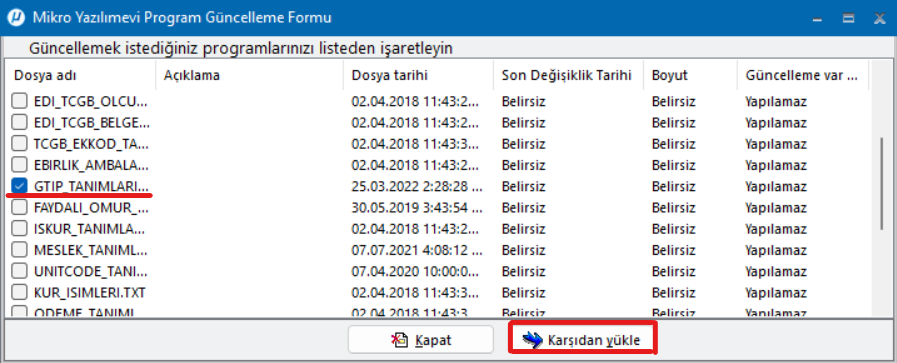Tick the TCGB_EKKOD_TA checkbox

[19, 144]
